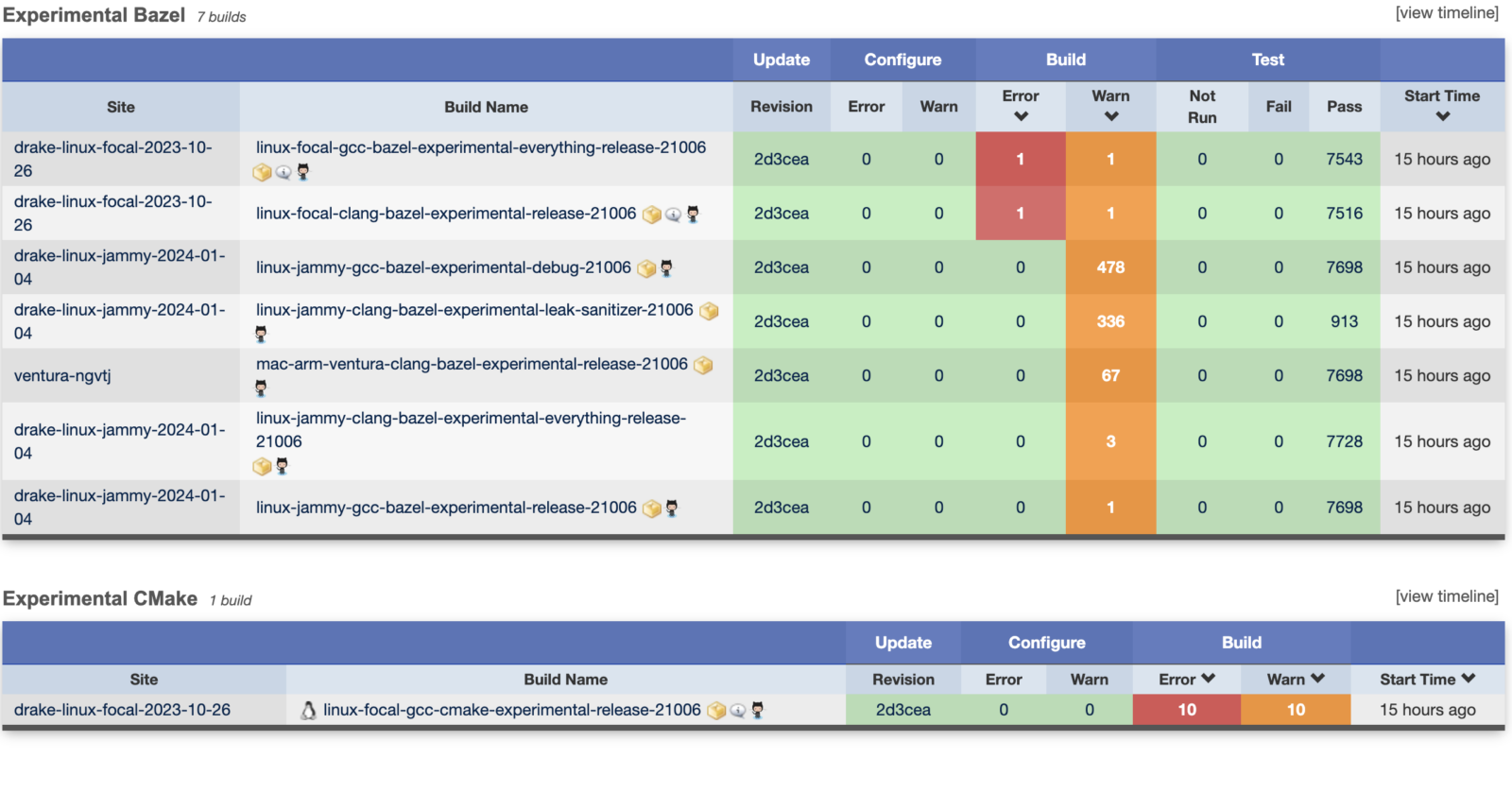The image size is (1512, 793).
Task: Sort Bazel table by Build Warn column
Action: point(1110,106)
